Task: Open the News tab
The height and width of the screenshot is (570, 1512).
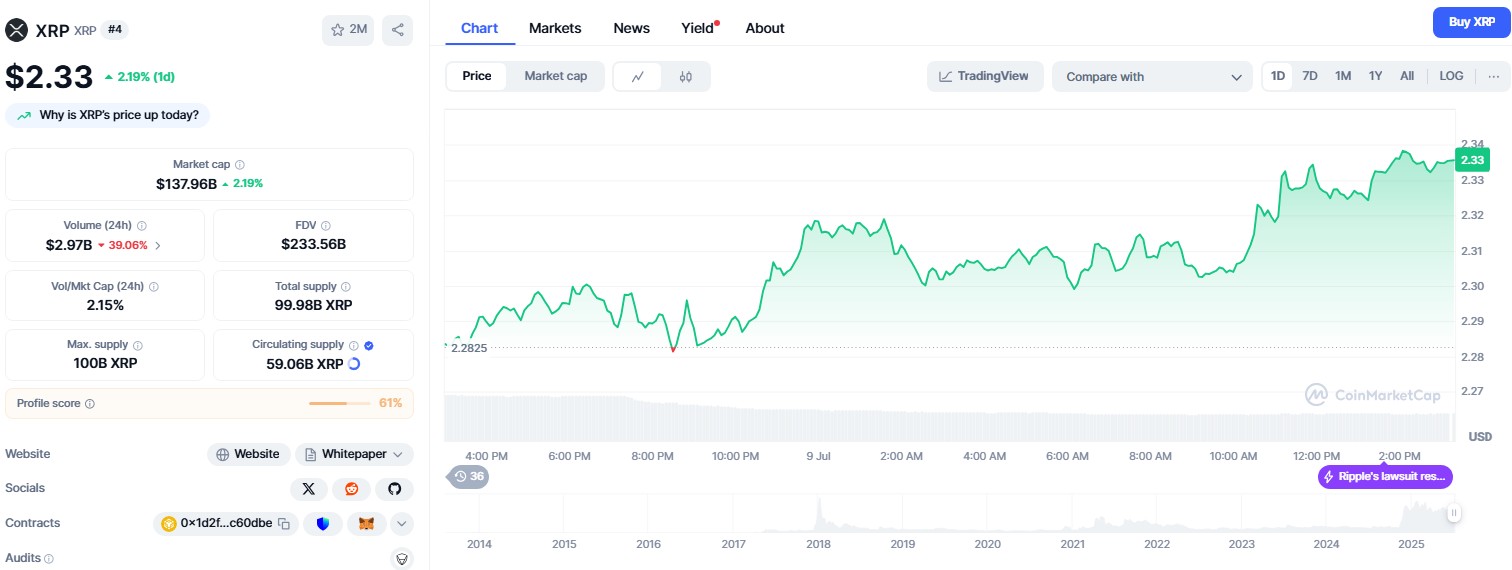Action: 631,28
